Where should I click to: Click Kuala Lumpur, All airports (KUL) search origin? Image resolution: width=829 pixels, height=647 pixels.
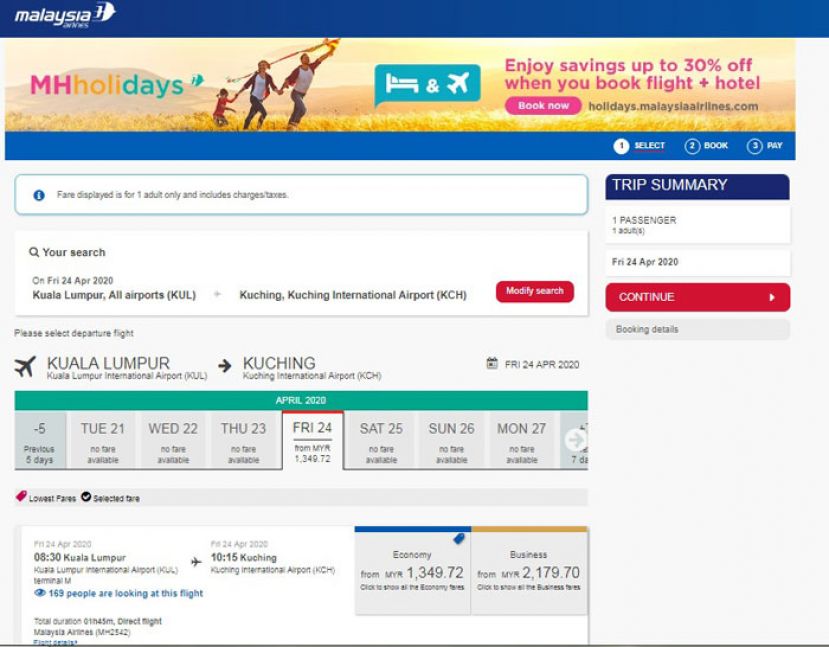click(x=114, y=295)
